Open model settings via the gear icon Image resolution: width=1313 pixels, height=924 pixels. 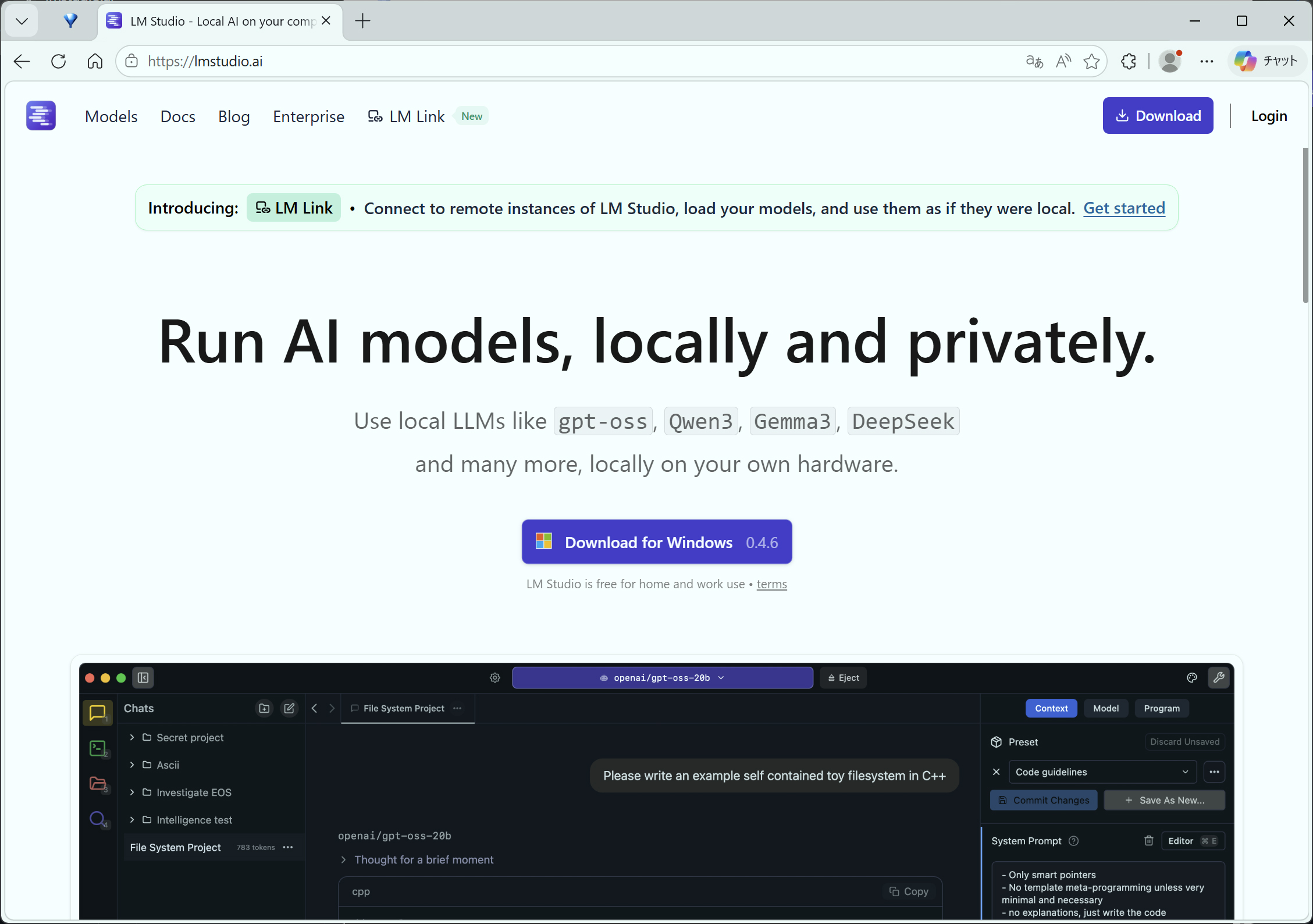pyautogui.click(x=494, y=677)
